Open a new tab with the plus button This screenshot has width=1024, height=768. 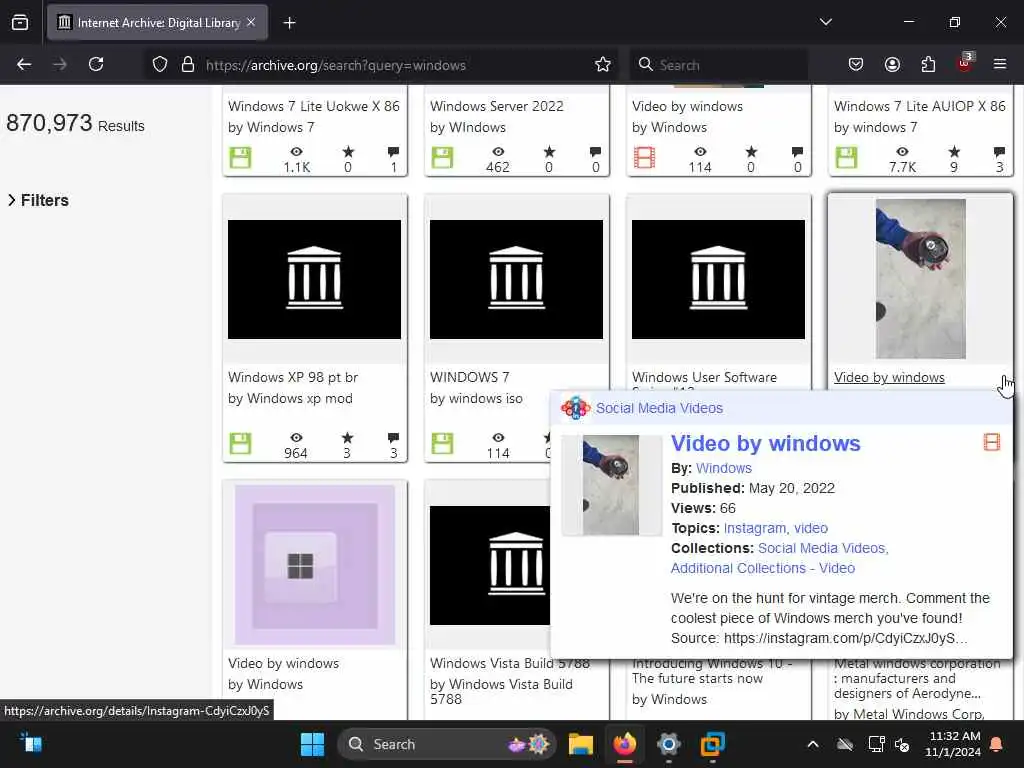click(289, 23)
